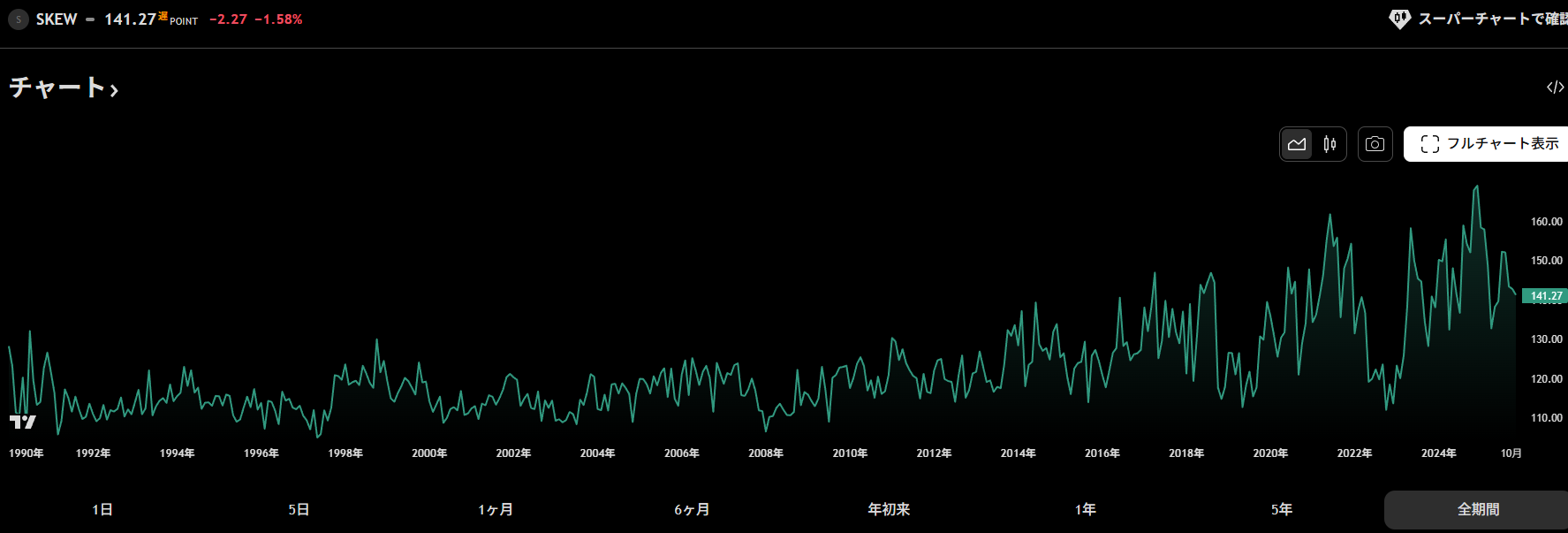Select the 全期間 time range
The image size is (1568, 533).
tap(1478, 510)
